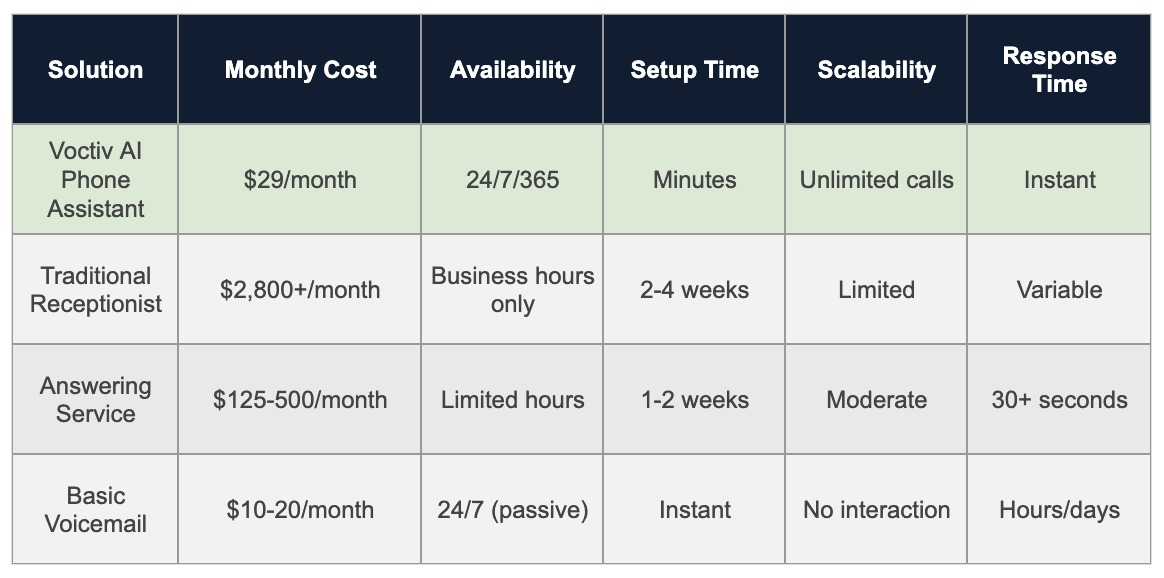Select the $2,800+/month cell

click(x=300, y=290)
